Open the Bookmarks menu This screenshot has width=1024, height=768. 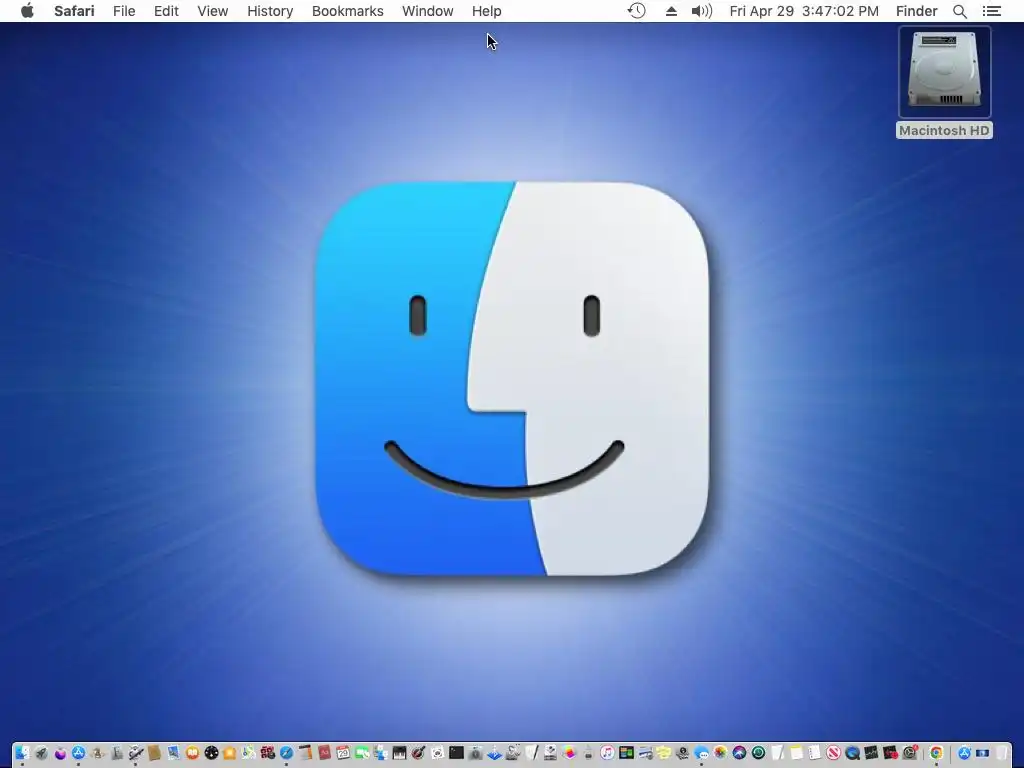tap(347, 11)
